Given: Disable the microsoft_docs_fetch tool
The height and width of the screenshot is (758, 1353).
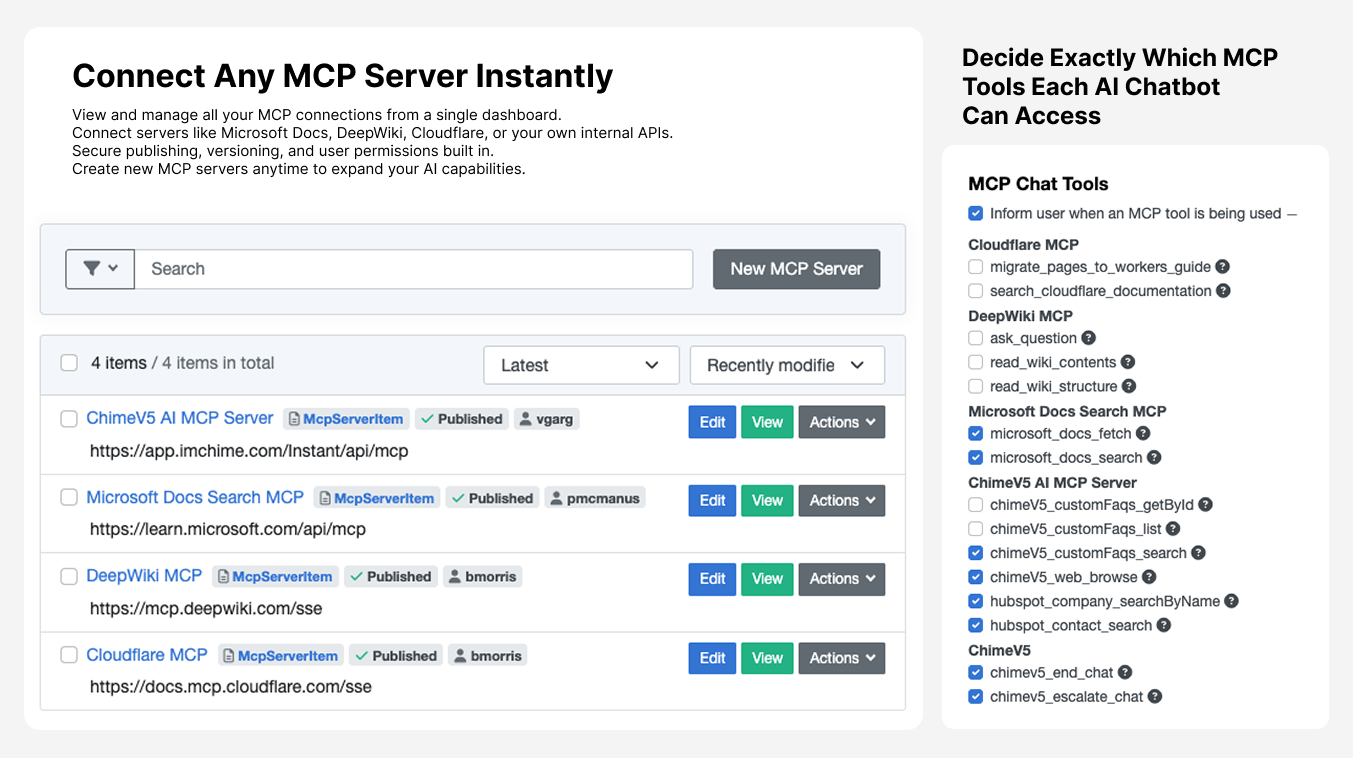Looking at the screenshot, I should coord(976,433).
